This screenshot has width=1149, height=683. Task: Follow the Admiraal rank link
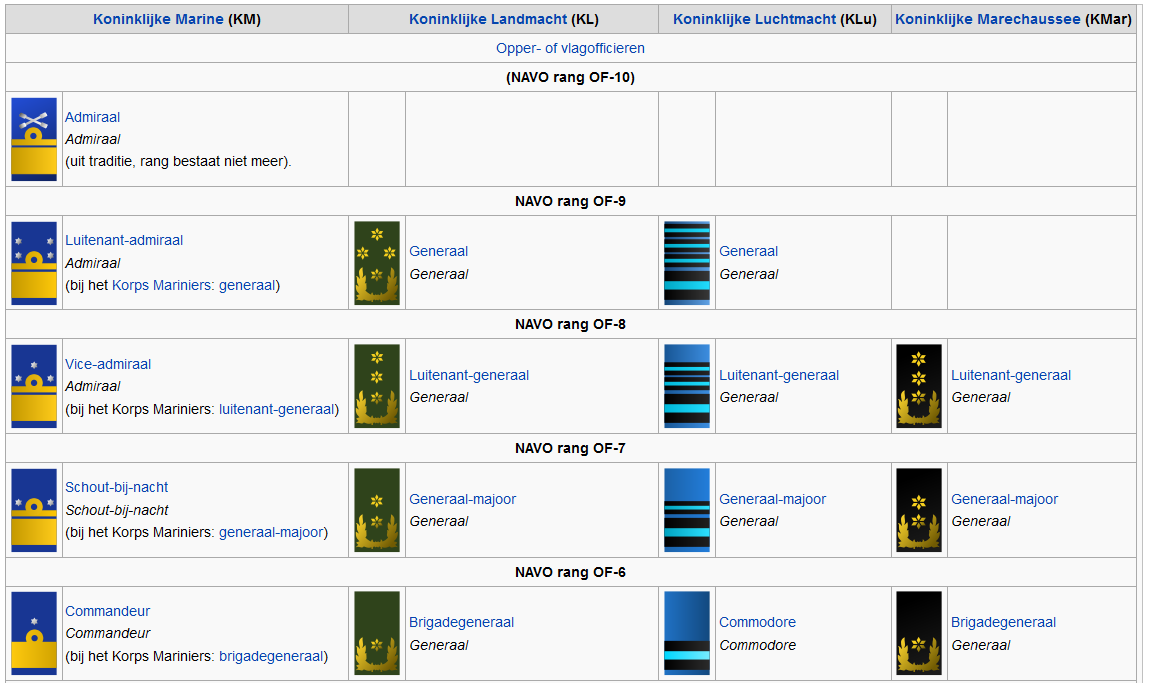point(92,117)
